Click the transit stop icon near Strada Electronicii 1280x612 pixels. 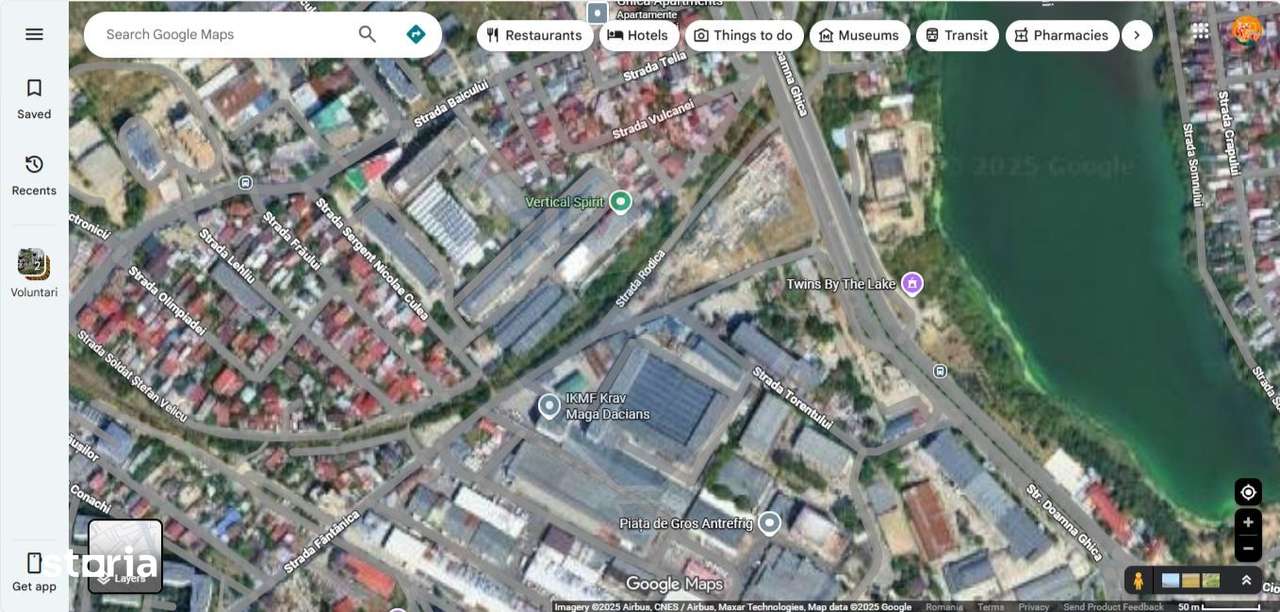(x=245, y=183)
